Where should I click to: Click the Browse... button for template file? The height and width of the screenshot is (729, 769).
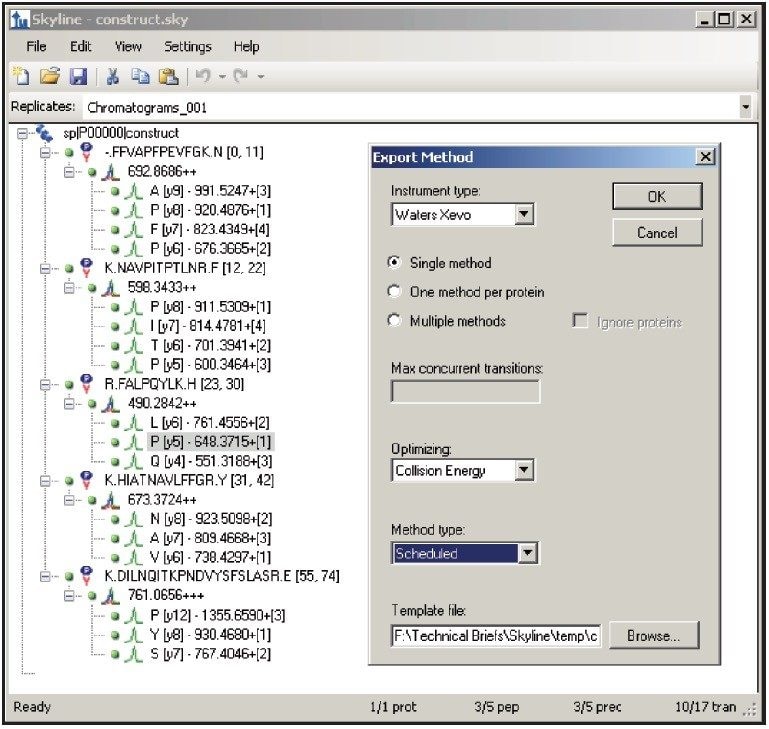[x=654, y=636]
